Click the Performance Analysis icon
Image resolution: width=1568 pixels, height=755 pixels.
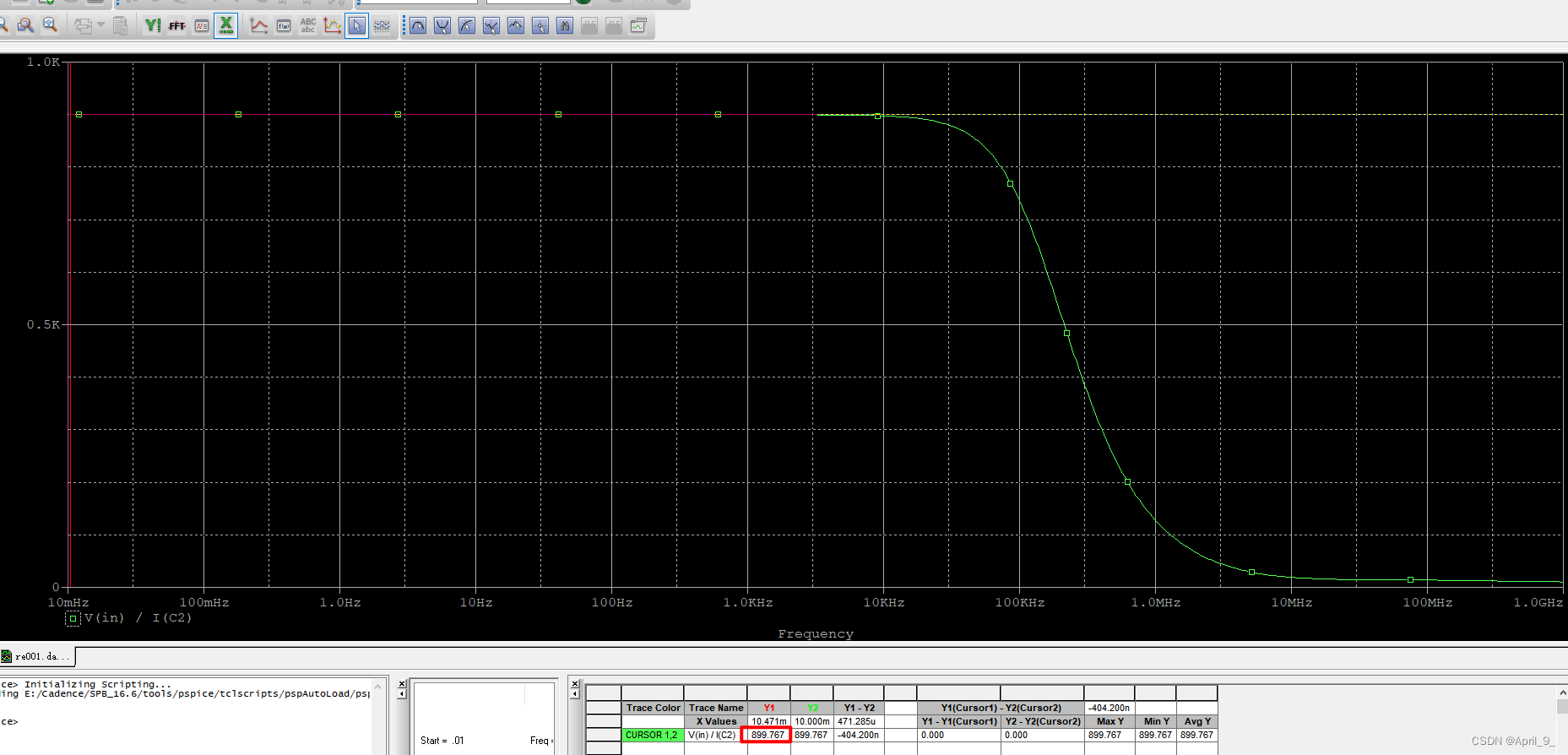(x=201, y=25)
